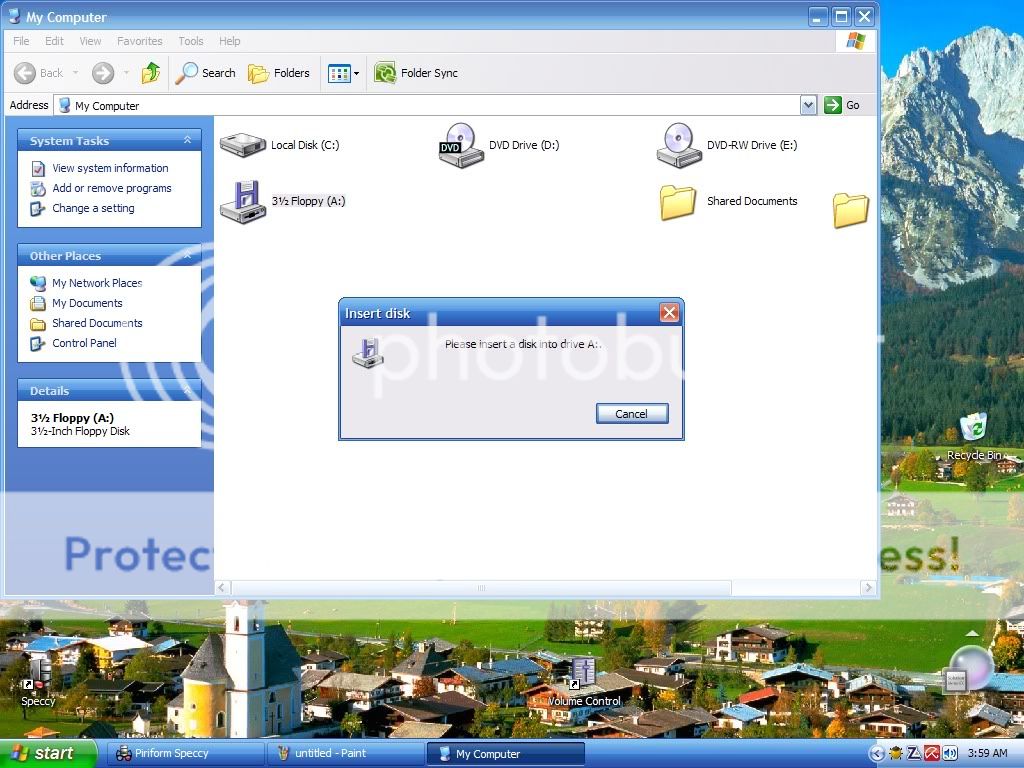
Task: Open the Shared Documents folder
Action: coord(678,200)
